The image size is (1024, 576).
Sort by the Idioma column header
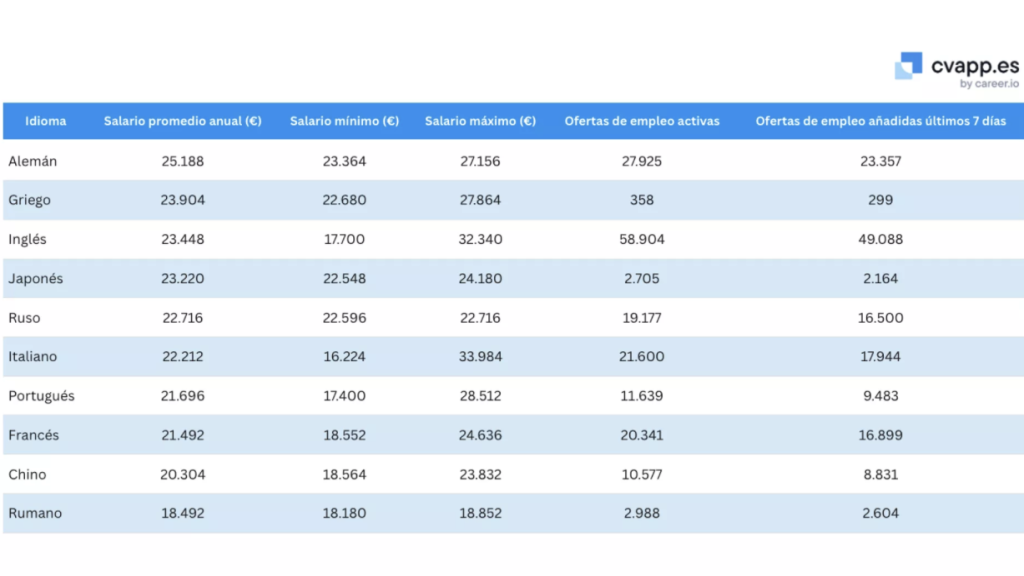pyautogui.click(x=46, y=121)
